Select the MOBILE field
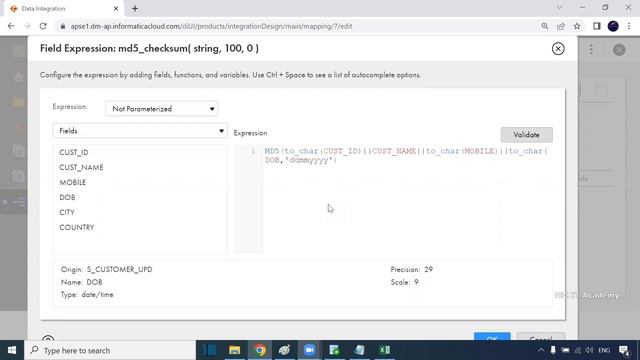Image resolution: width=640 pixels, height=360 pixels. point(73,182)
